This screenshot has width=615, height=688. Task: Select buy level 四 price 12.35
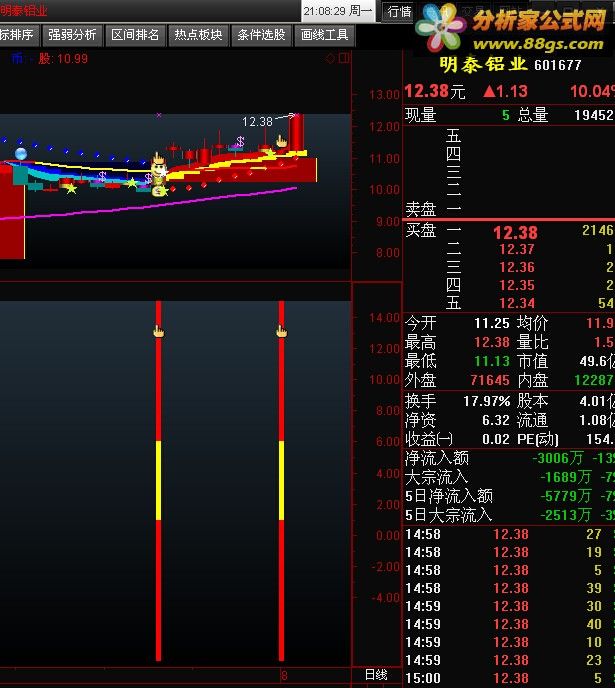point(517,285)
